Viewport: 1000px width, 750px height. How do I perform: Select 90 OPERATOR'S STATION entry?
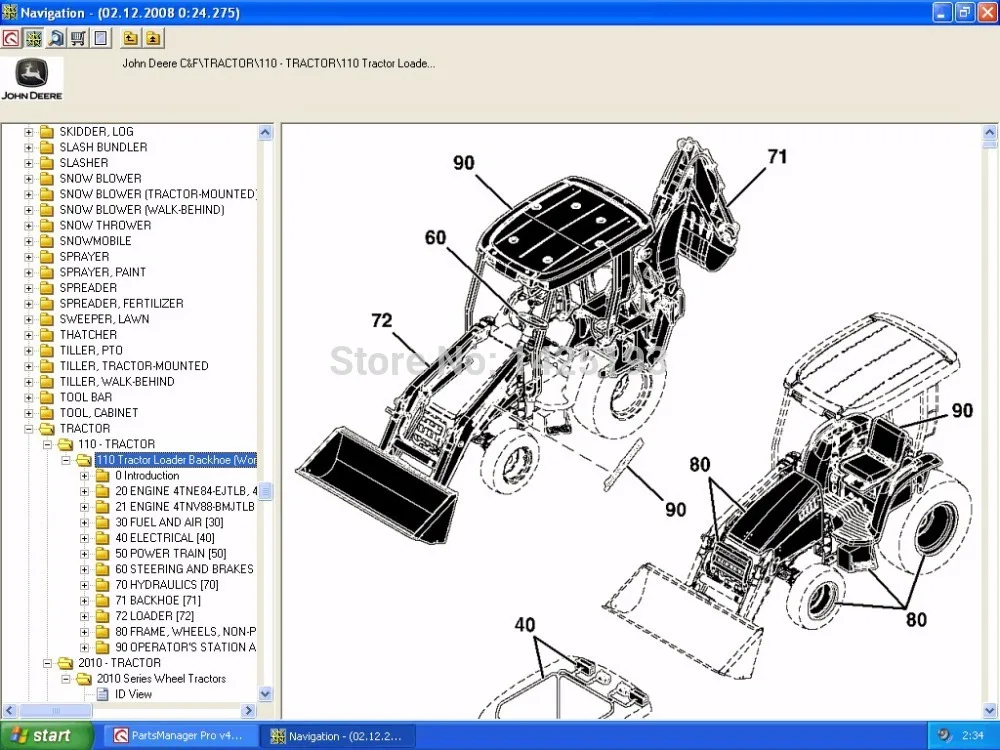(x=186, y=647)
